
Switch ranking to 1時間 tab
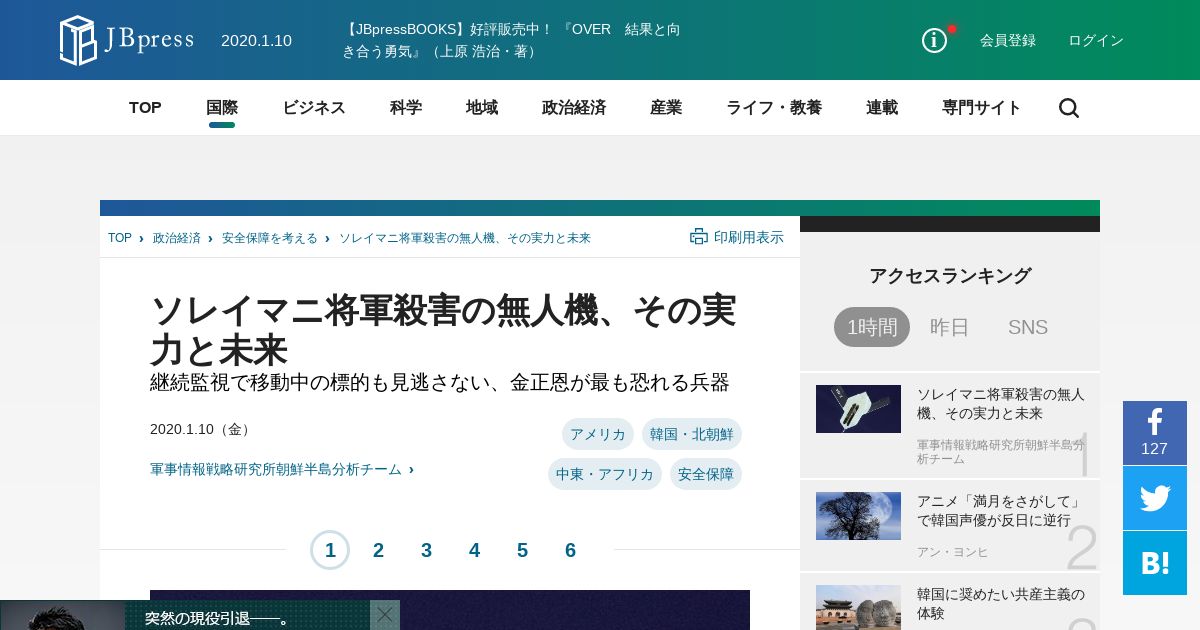click(872, 327)
